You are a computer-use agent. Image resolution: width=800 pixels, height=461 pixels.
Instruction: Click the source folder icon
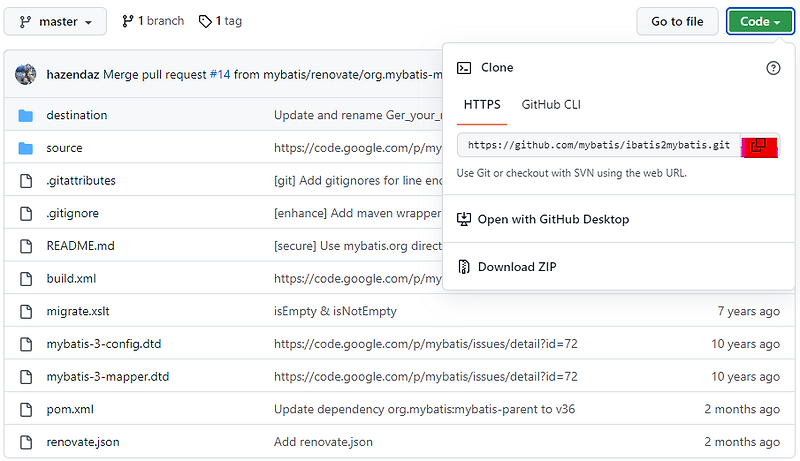pos(26,148)
